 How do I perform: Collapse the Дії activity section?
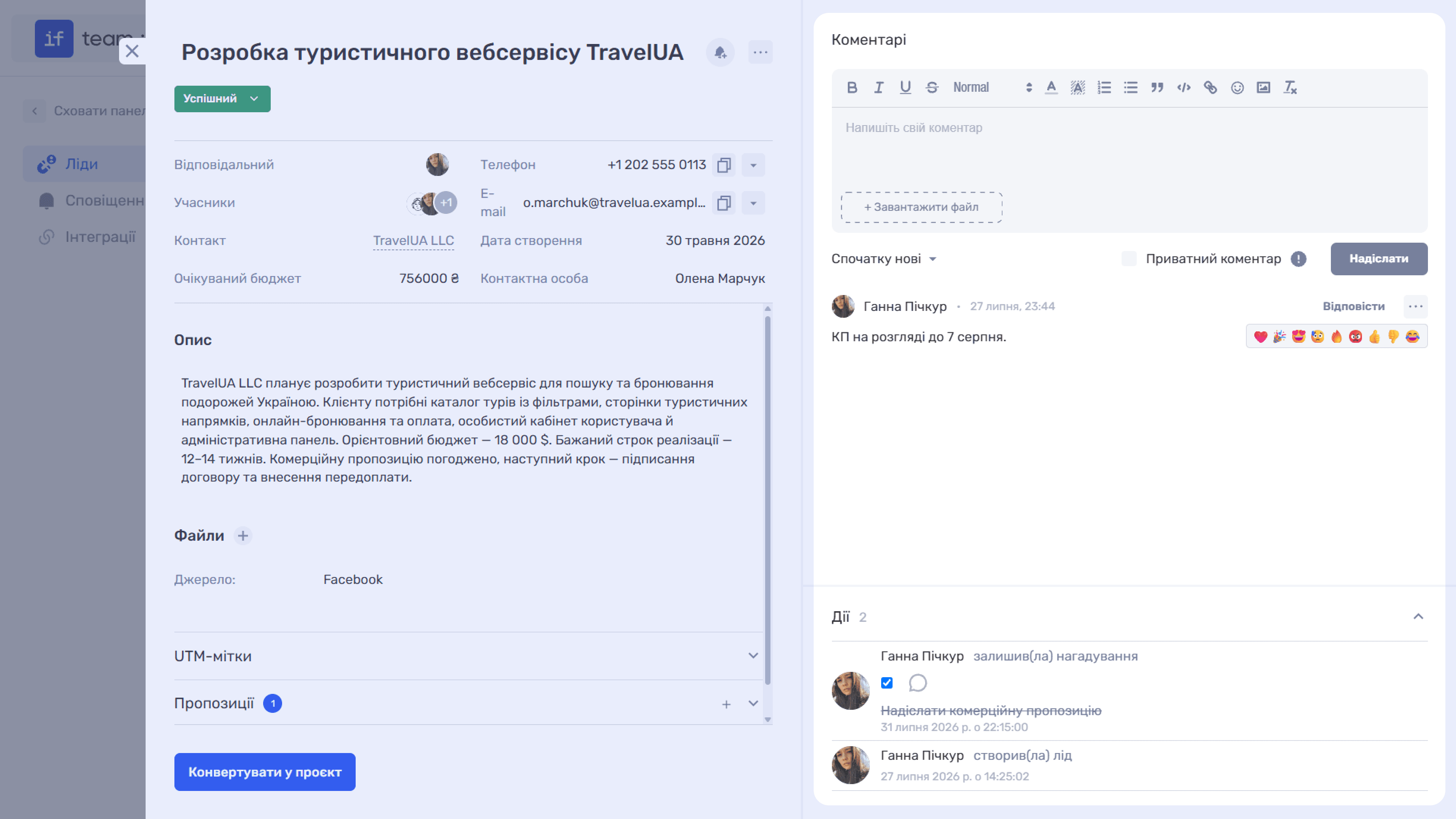point(1418,617)
